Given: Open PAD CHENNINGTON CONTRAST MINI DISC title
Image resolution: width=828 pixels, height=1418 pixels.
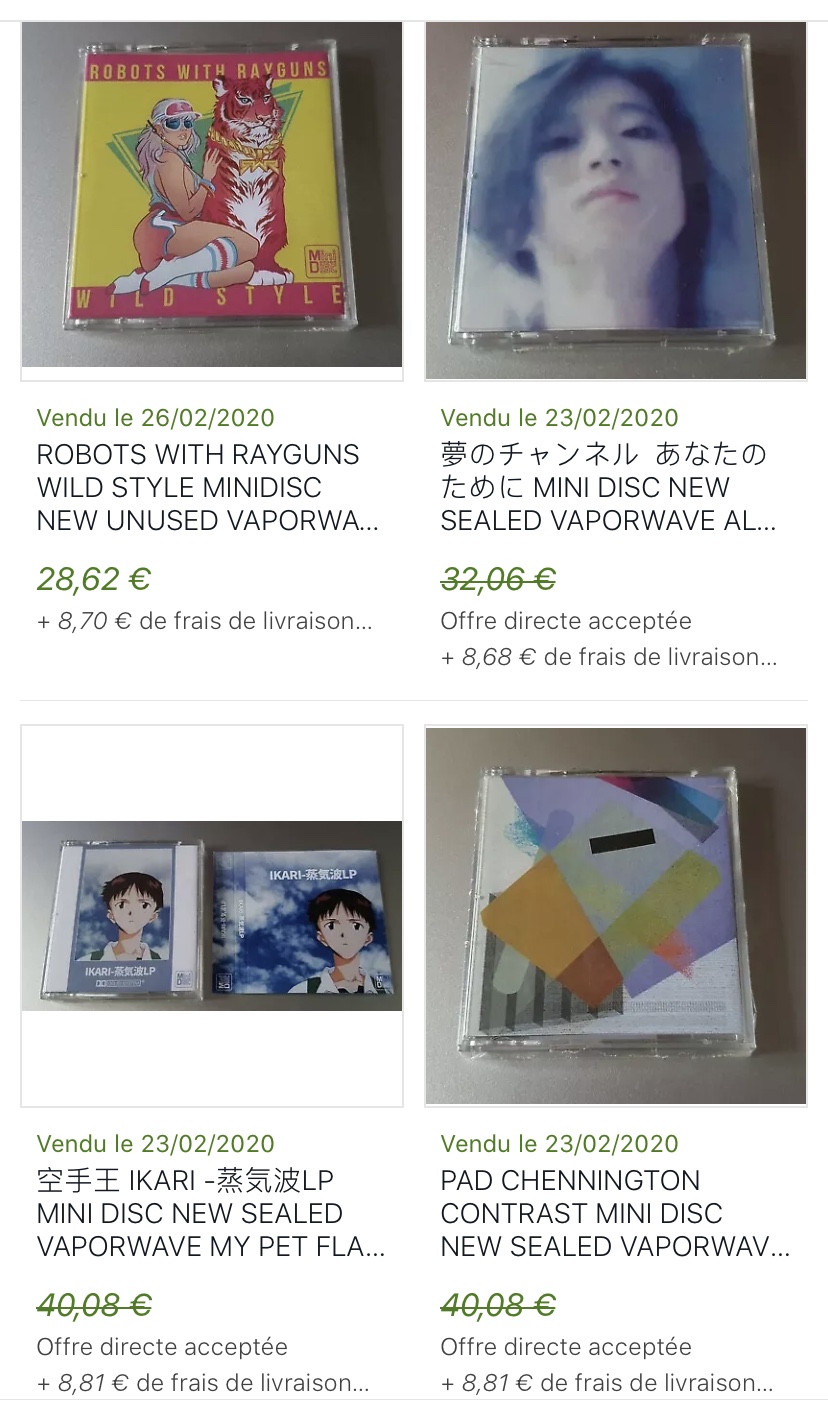Looking at the screenshot, I should (615, 1214).
